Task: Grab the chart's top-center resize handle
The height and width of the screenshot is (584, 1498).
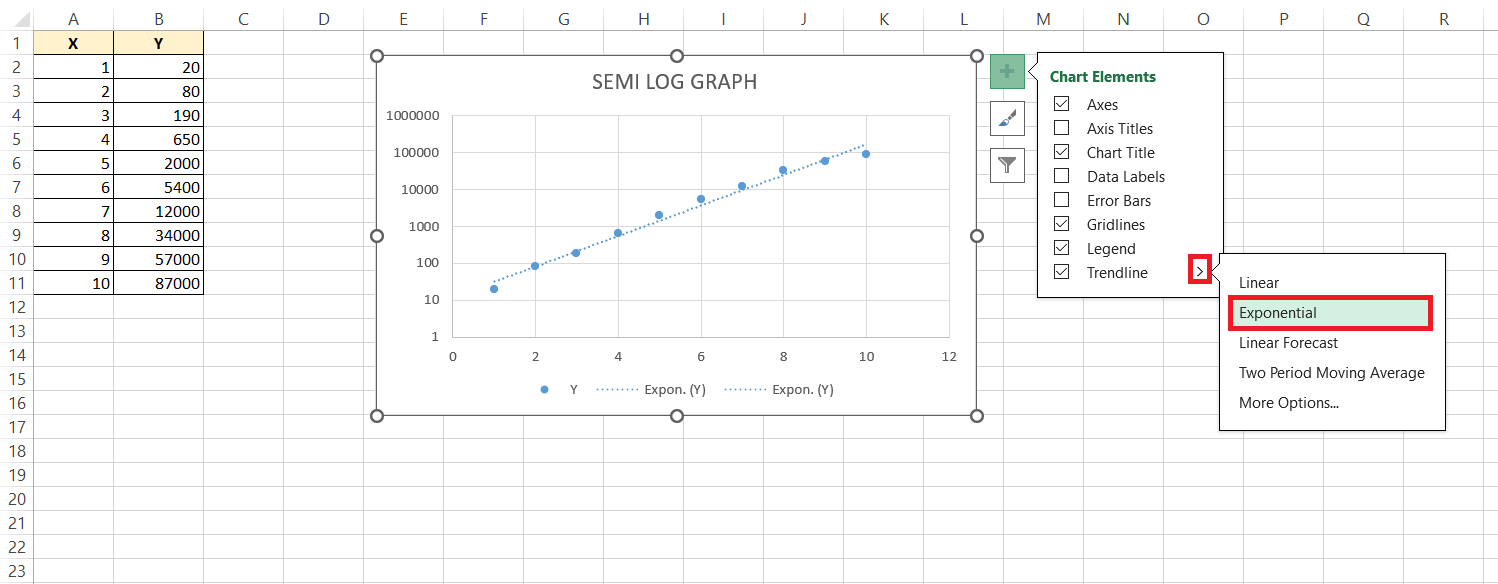Action: (677, 56)
